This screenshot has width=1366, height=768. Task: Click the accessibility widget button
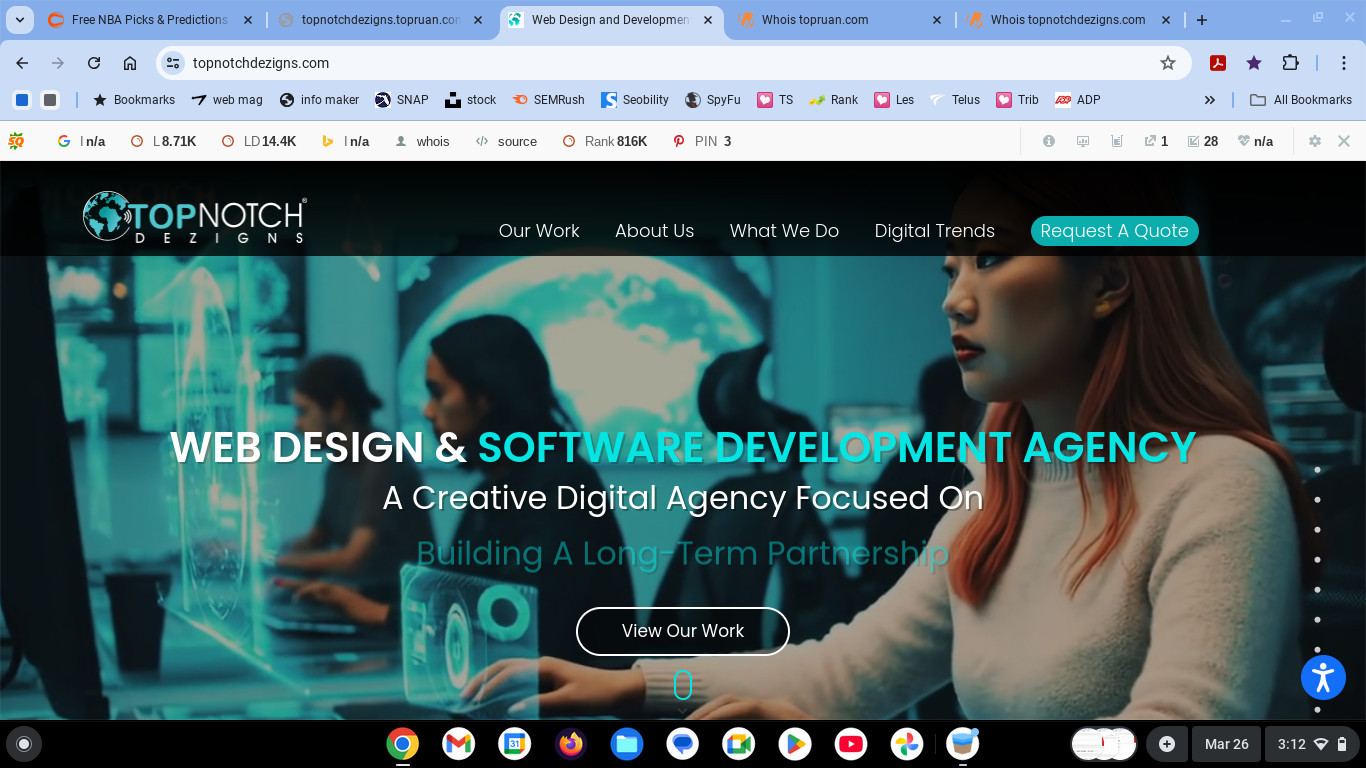point(1323,677)
